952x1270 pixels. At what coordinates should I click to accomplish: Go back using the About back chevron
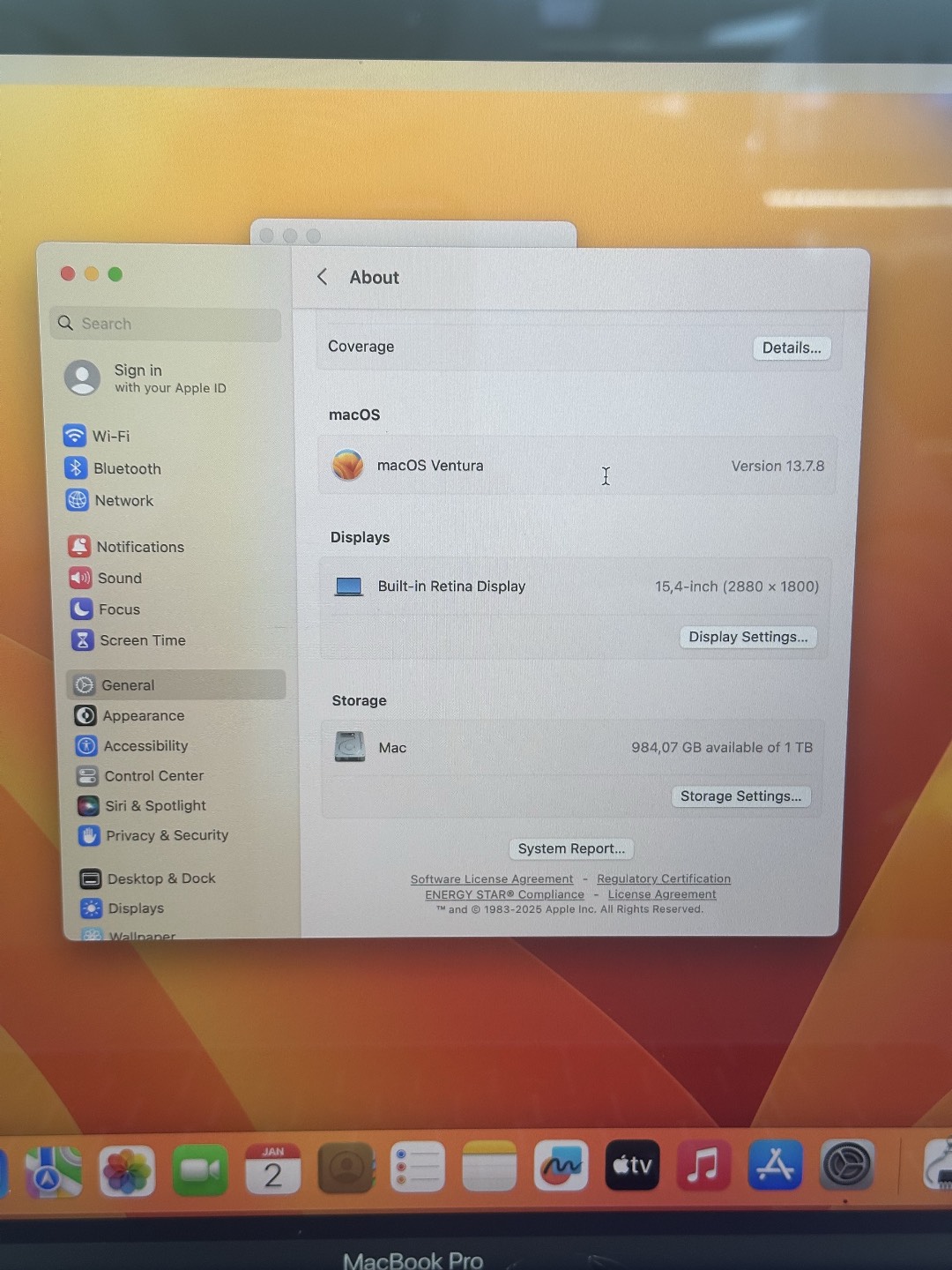[323, 277]
